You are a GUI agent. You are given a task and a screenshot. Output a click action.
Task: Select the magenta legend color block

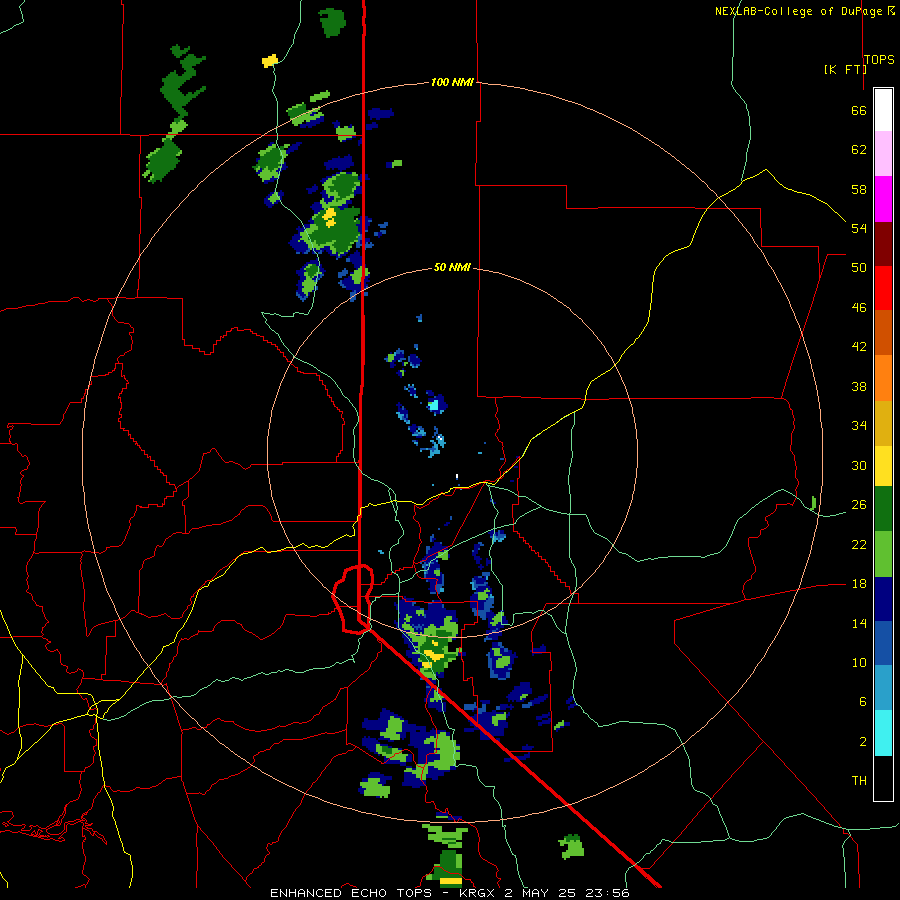[883, 199]
